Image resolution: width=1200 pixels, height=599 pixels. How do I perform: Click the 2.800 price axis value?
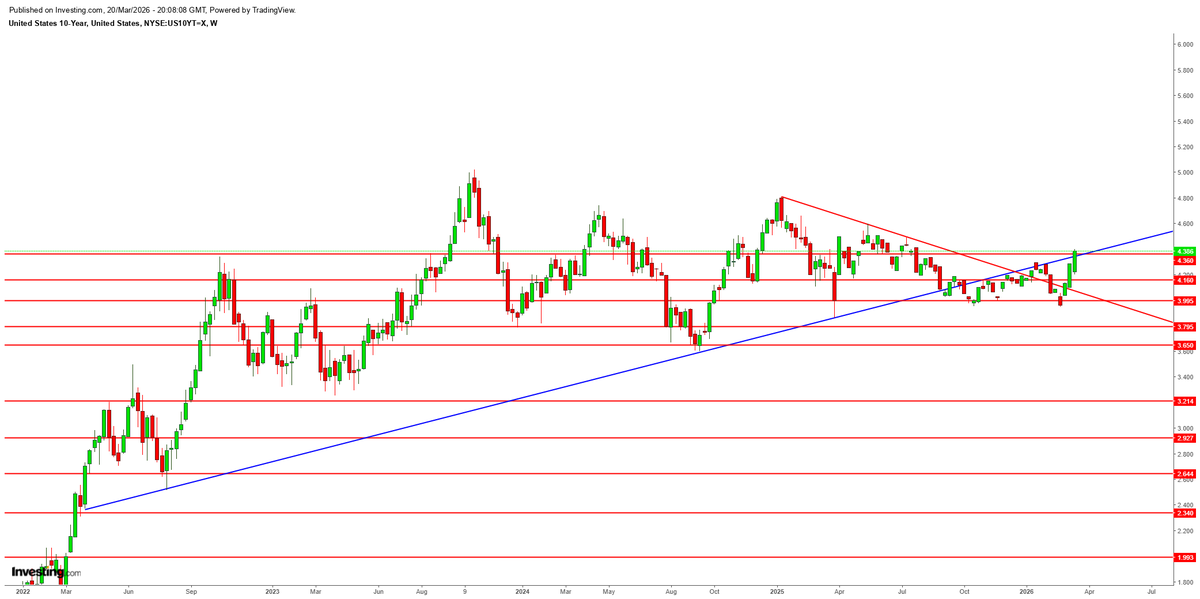tap(1185, 454)
